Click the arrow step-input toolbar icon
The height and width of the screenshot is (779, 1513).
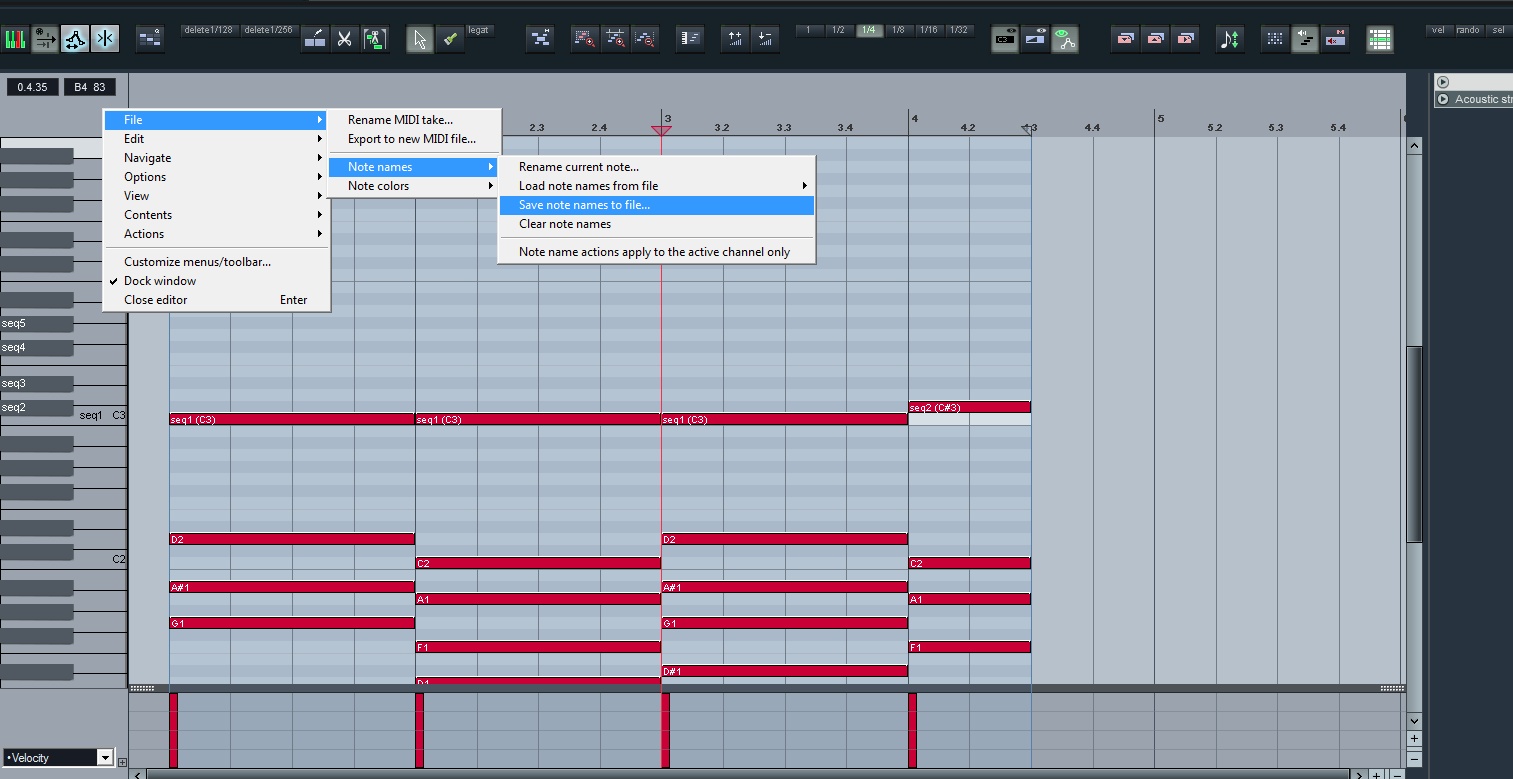(46, 39)
